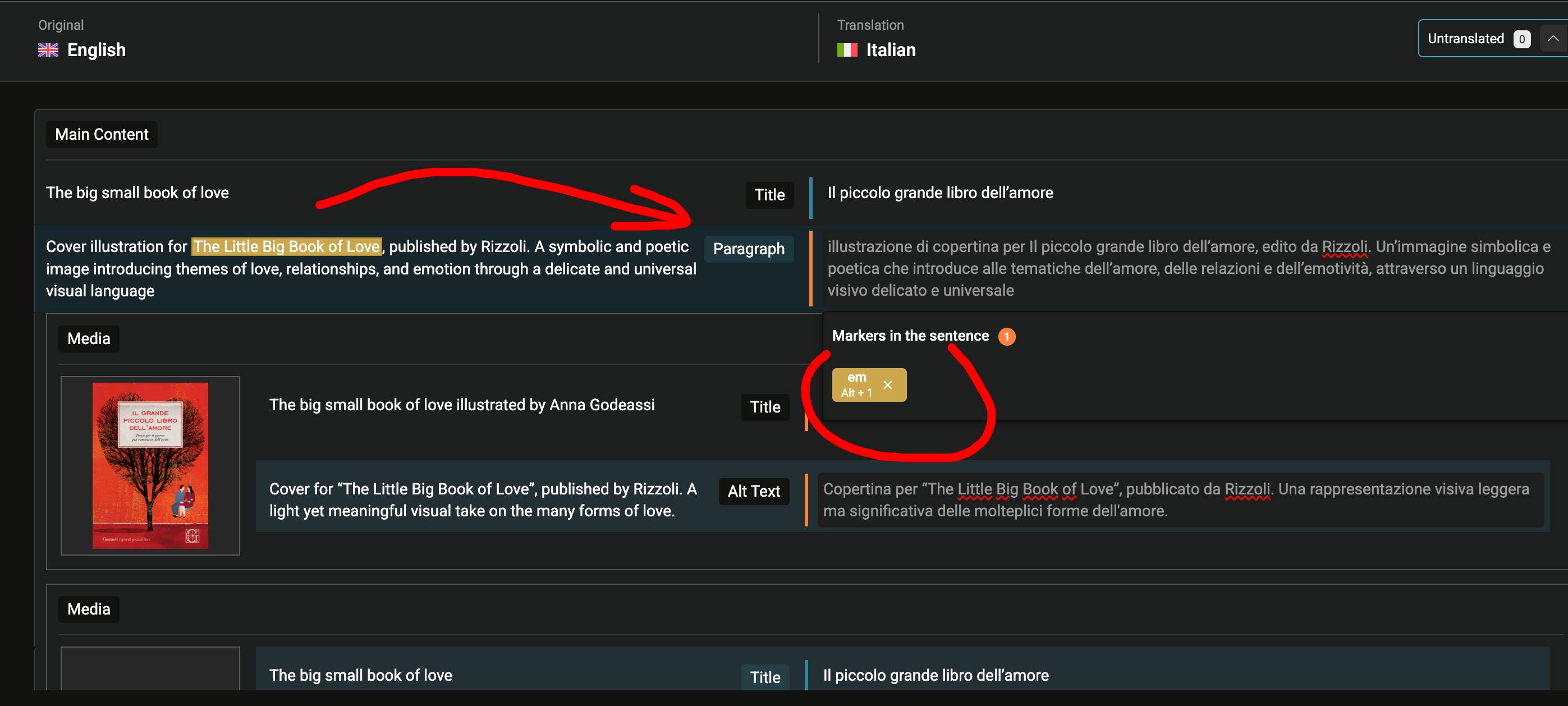The width and height of the screenshot is (1568, 706).
Task: Select 'The big small book of love illustrated by Anna Godeassi'
Action: pos(462,405)
